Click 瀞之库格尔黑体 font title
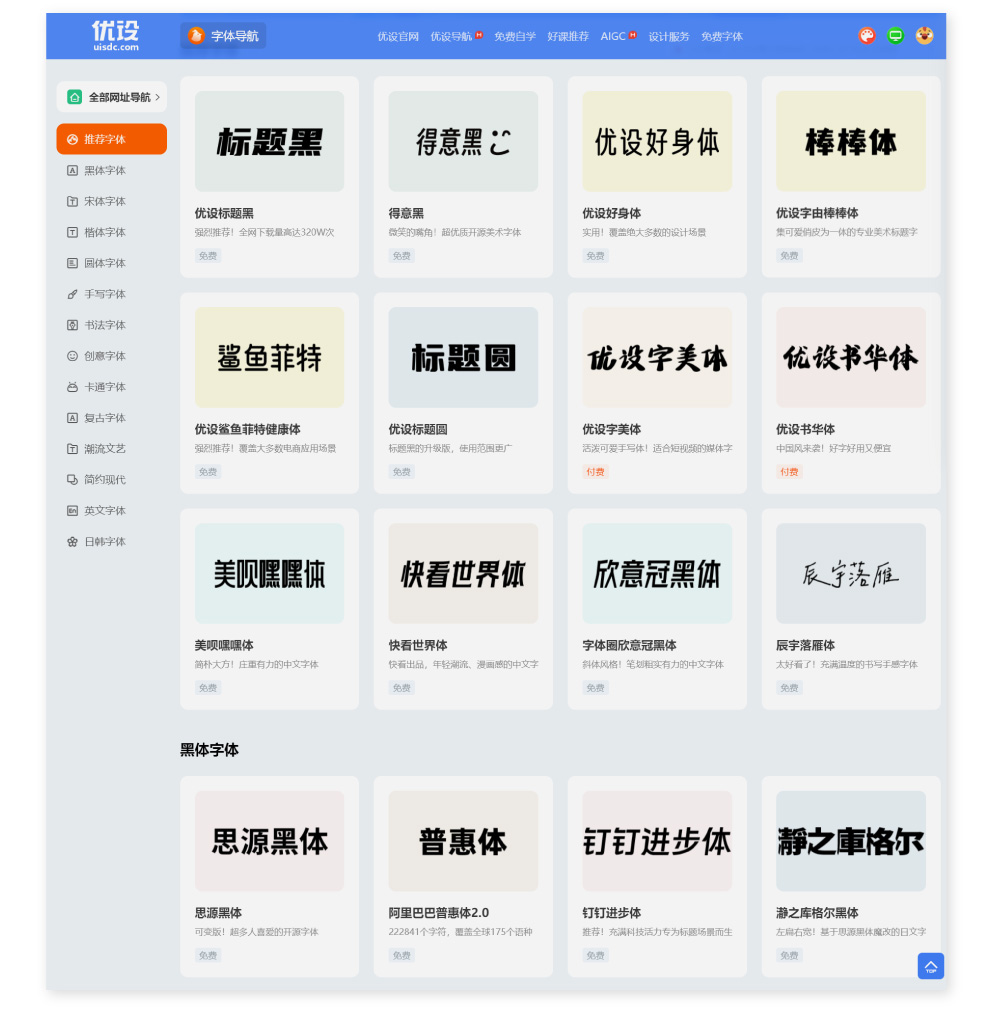This screenshot has width=1000, height=1010. [817, 913]
